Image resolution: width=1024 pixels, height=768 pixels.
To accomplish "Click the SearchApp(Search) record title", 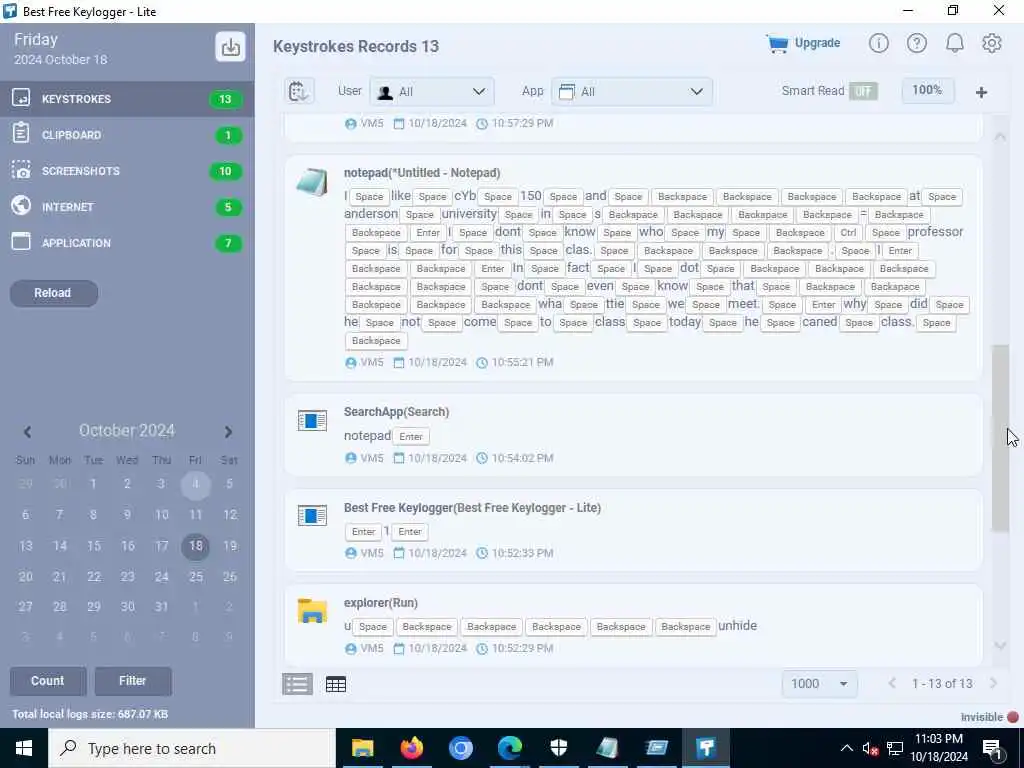I will (x=396, y=412).
